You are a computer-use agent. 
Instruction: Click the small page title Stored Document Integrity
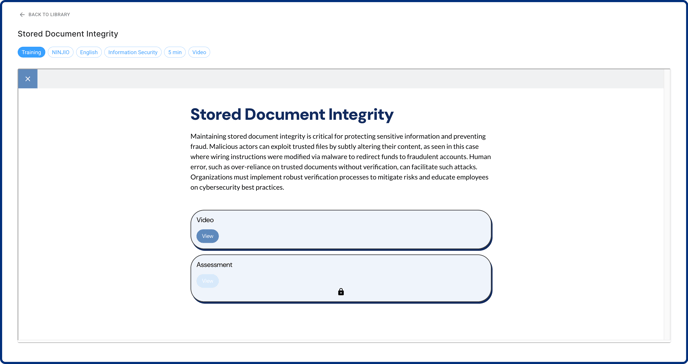(68, 34)
